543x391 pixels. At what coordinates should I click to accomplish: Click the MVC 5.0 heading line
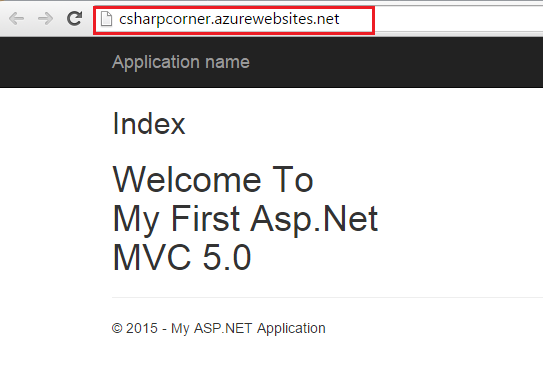coord(182,257)
